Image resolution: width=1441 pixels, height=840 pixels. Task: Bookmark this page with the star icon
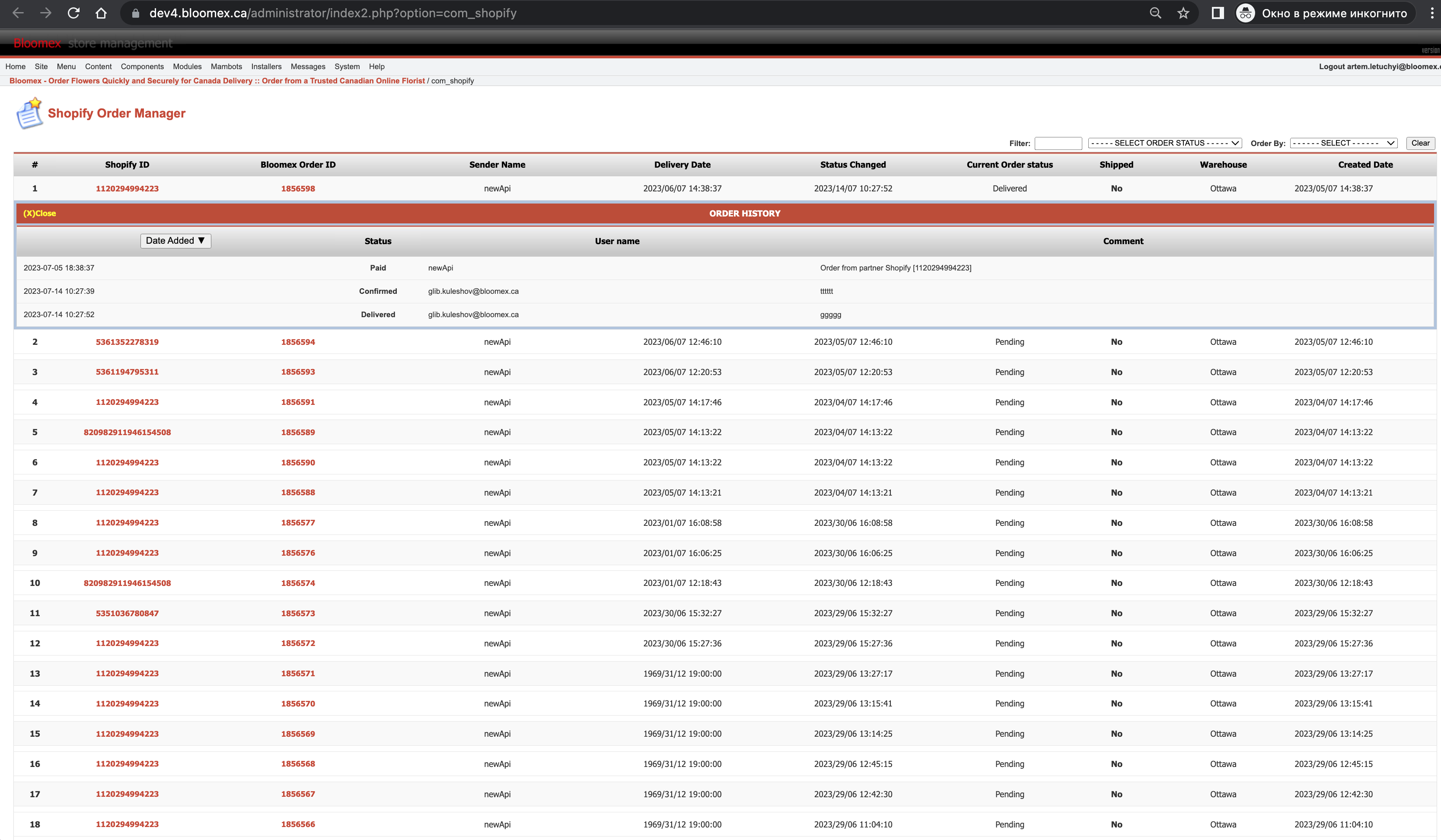point(1183,13)
